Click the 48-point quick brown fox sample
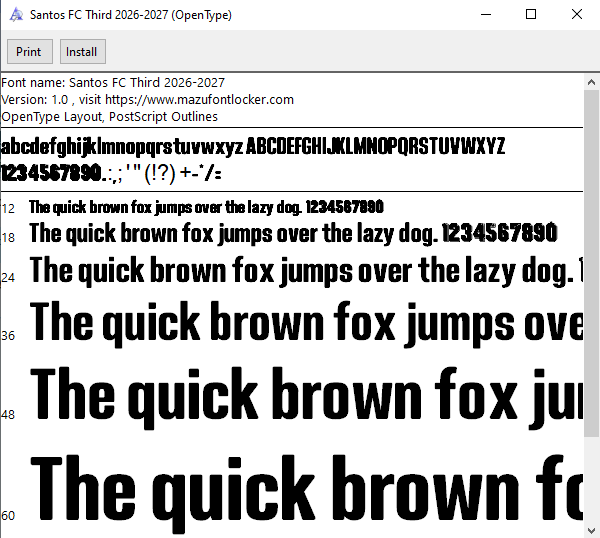 [x=306, y=398]
